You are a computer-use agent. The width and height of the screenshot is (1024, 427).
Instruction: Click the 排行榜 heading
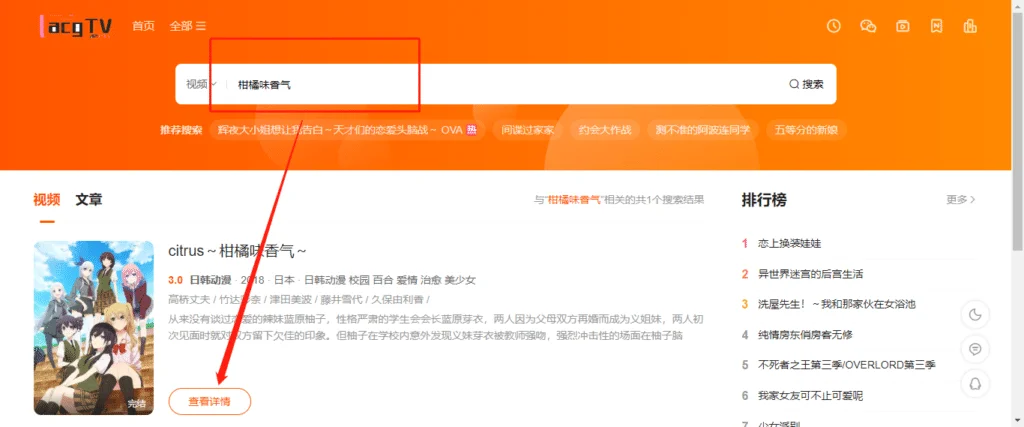pos(764,200)
